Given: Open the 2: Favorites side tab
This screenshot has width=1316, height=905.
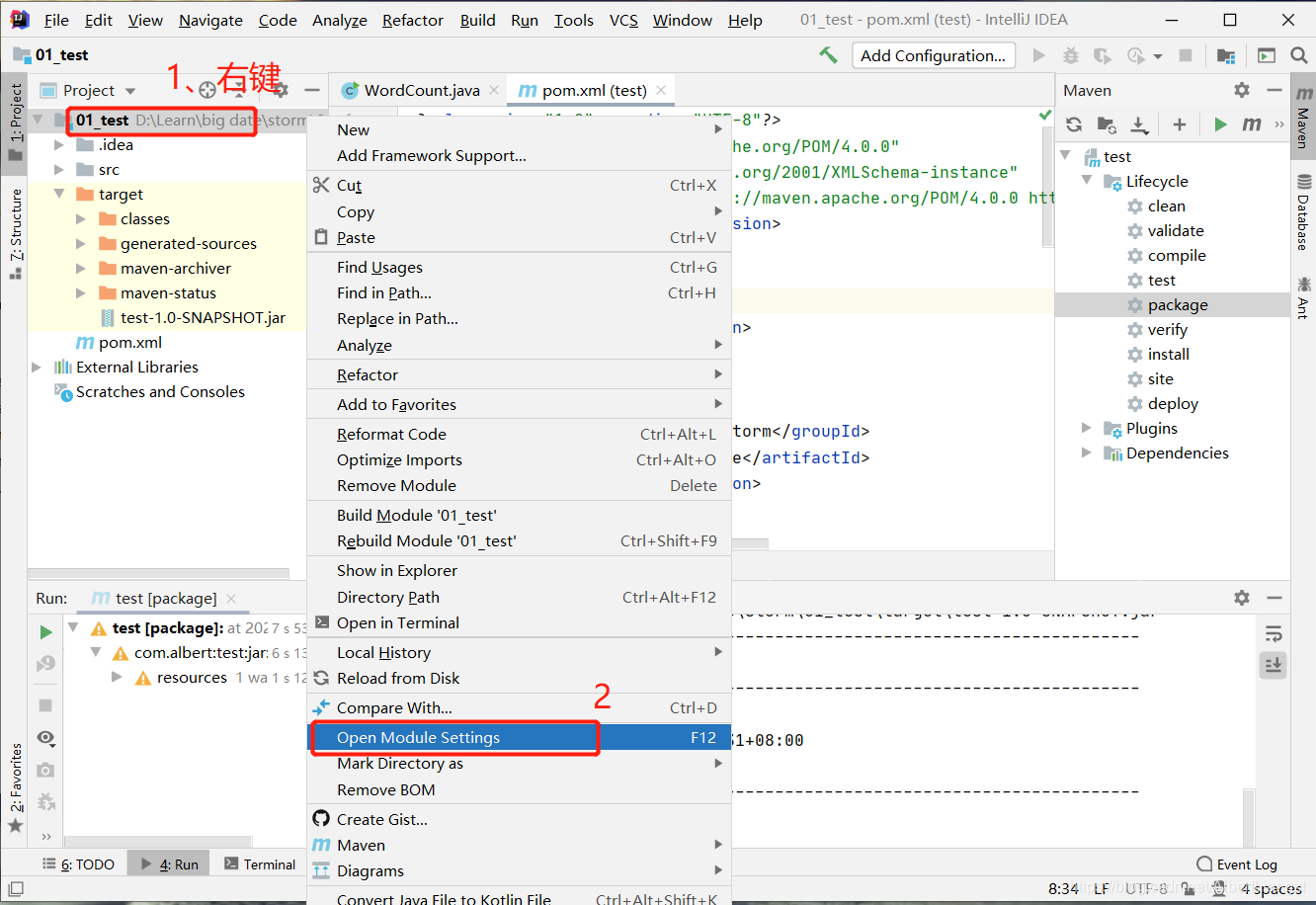Looking at the screenshot, I should coord(15,787).
